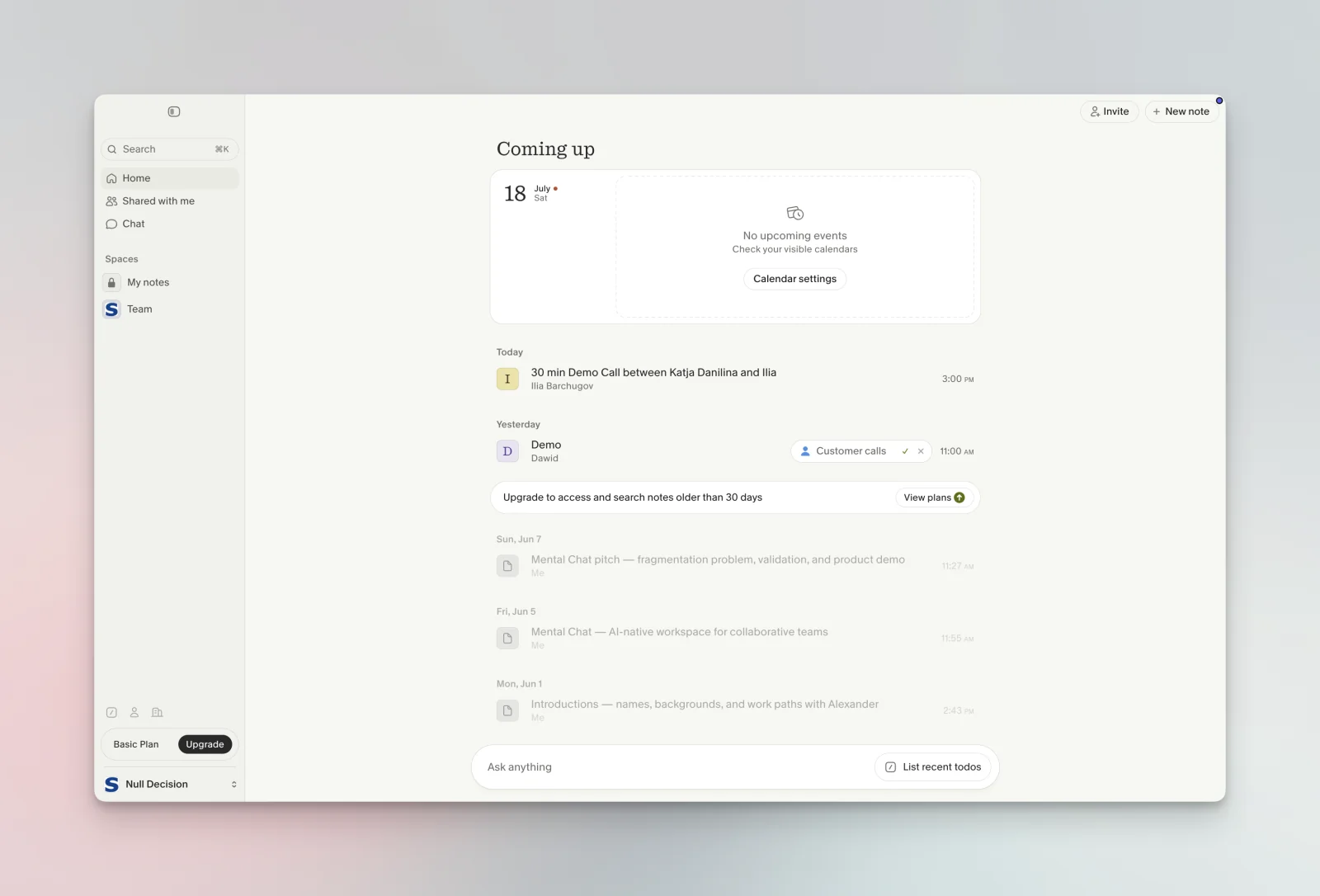Open the Mental Chat pitch note
1320x896 pixels.
point(735,566)
